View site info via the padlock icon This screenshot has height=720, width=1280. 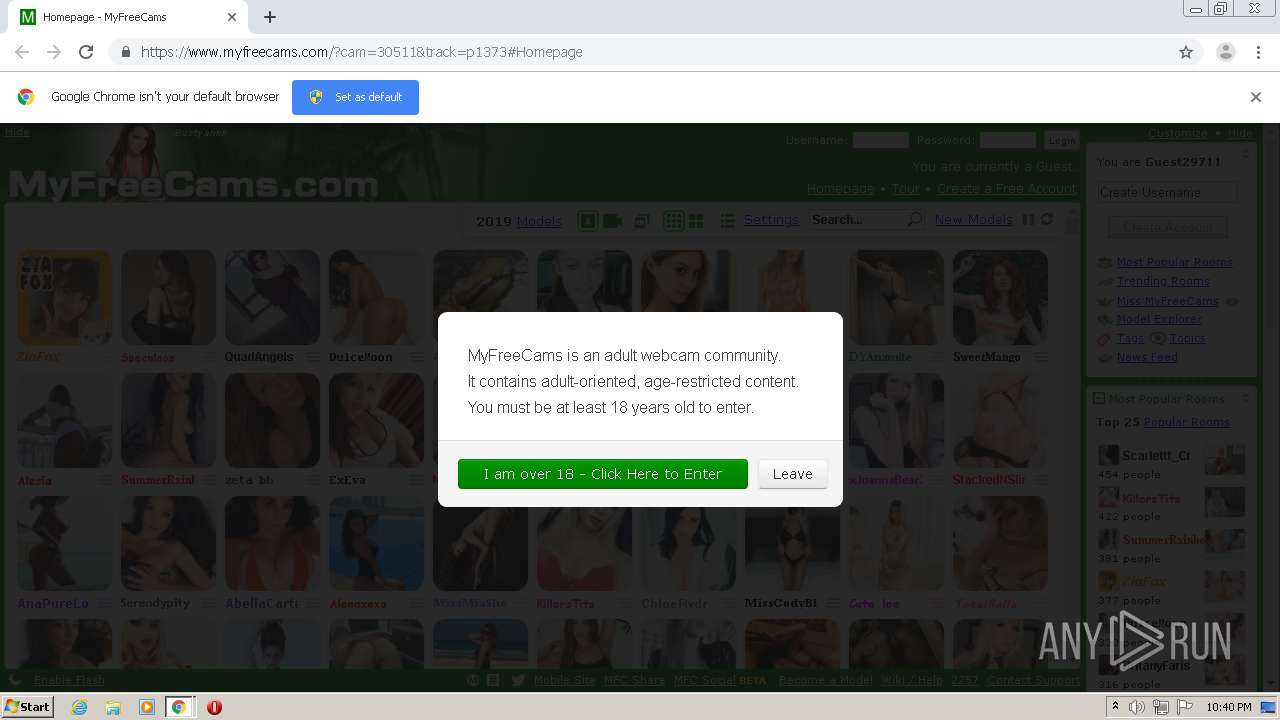[x=125, y=52]
